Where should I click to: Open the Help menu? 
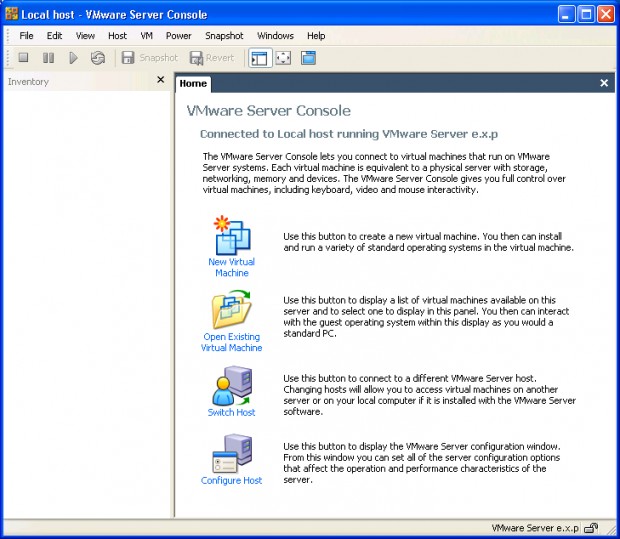coord(316,36)
